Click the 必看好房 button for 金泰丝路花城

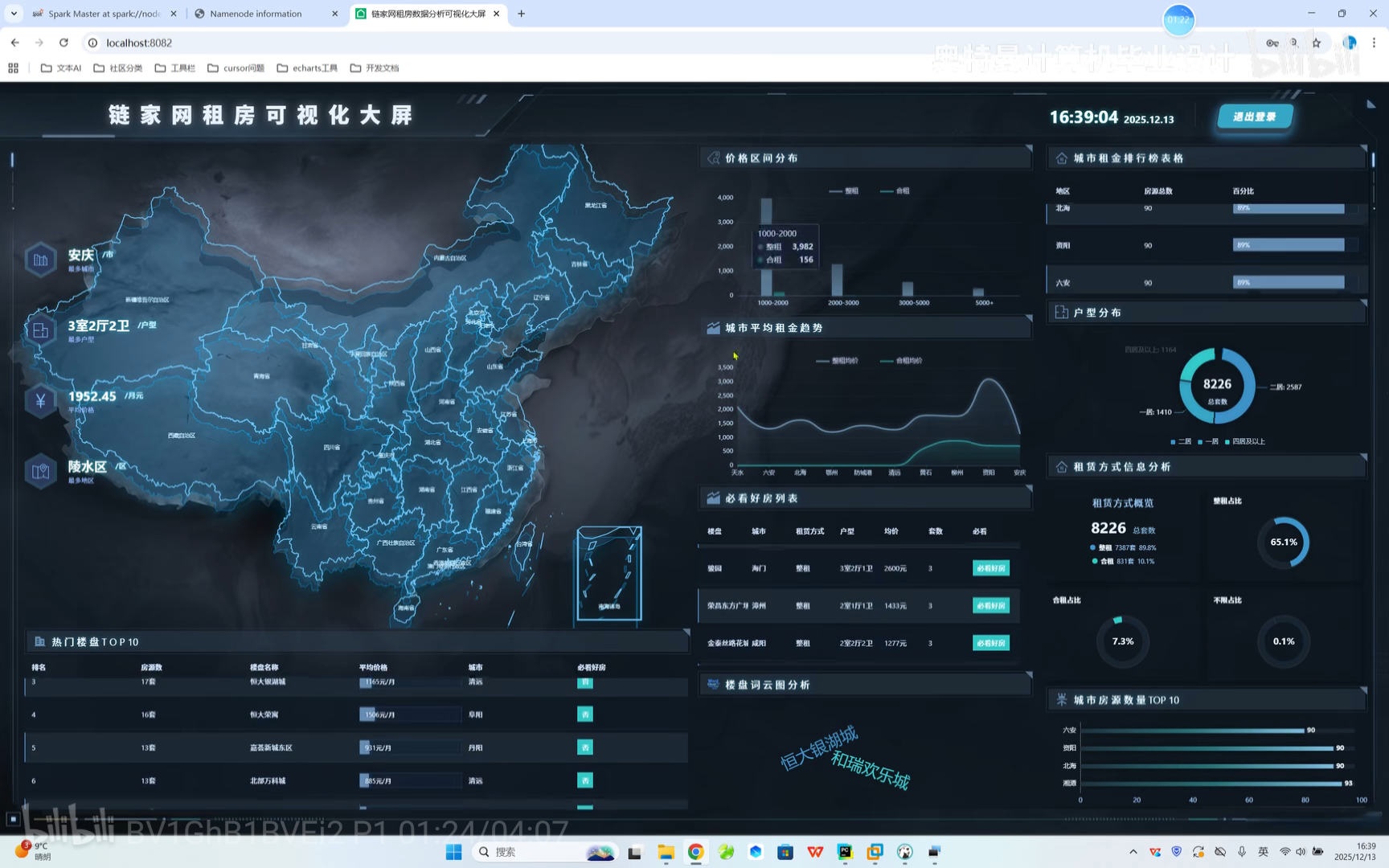990,643
